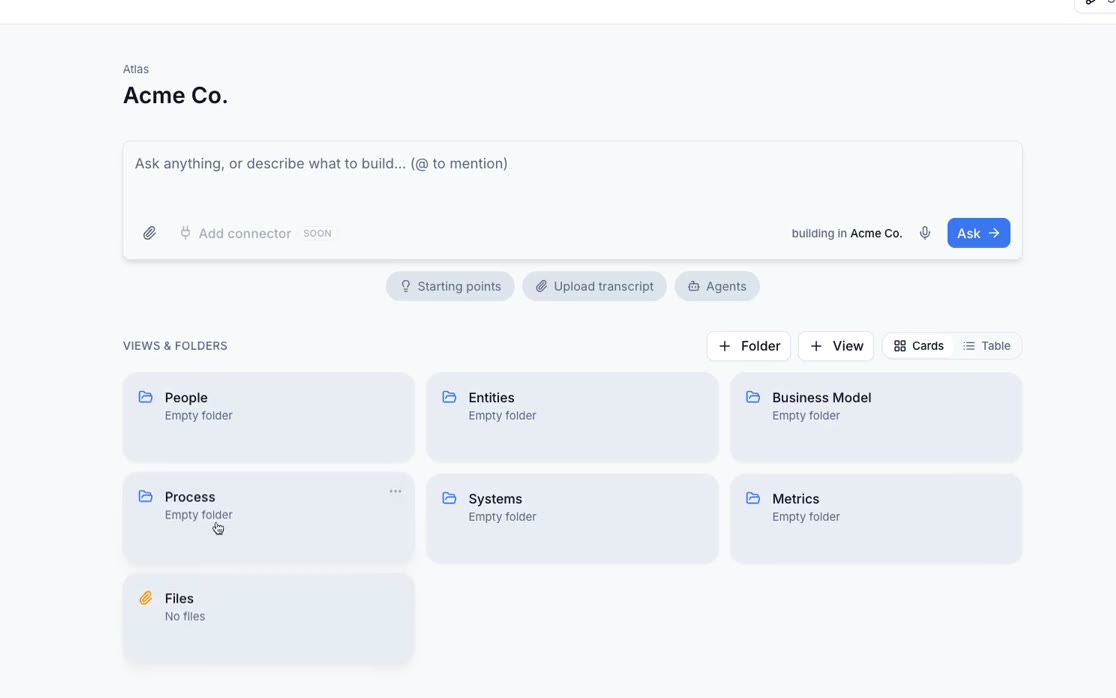Click the microphone voice input icon
This screenshot has height=698, width=1116.
(x=925, y=233)
